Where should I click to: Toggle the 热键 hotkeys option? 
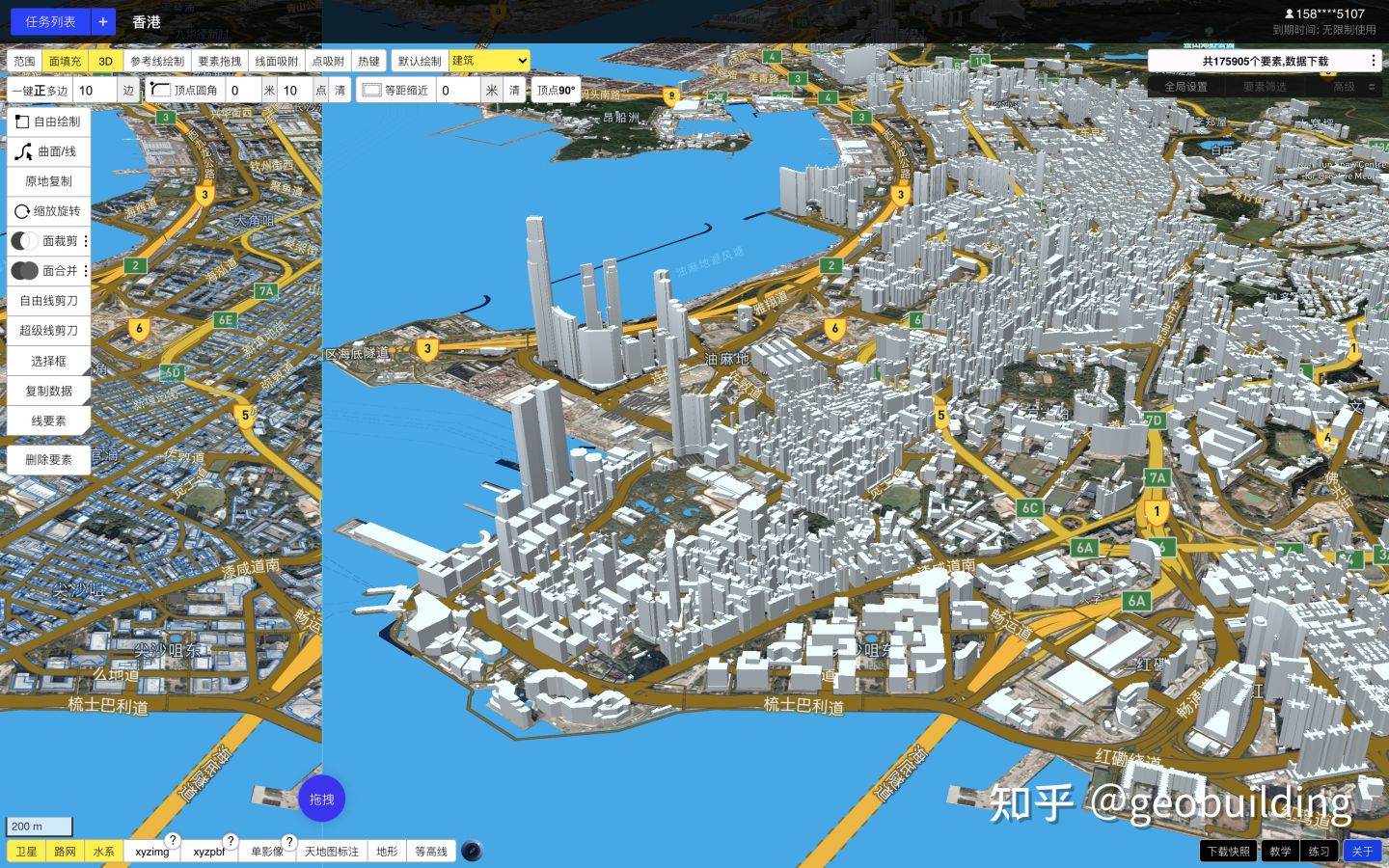[x=368, y=61]
